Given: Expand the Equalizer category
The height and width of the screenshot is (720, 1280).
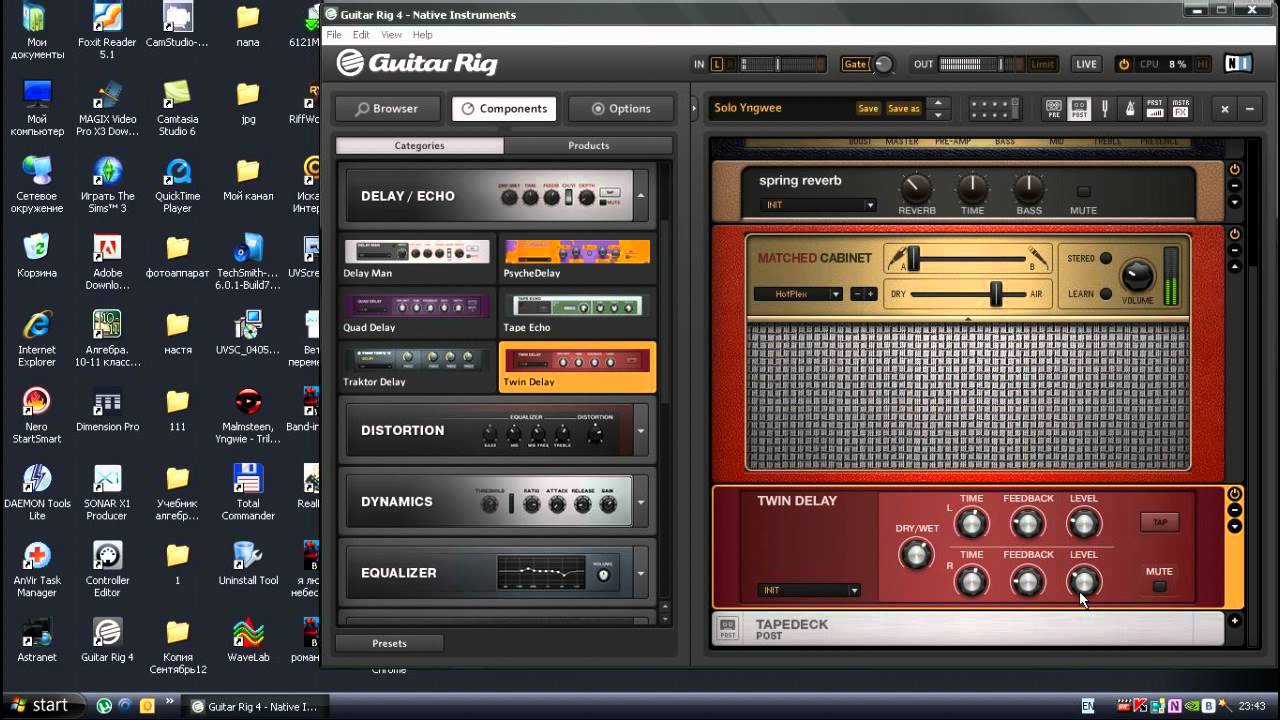Looking at the screenshot, I should click(x=641, y=574).
